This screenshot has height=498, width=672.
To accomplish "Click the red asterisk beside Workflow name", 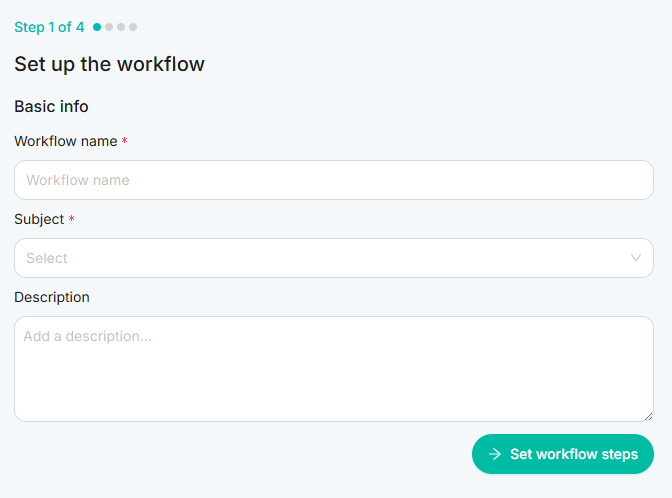I will pos(125,142).
